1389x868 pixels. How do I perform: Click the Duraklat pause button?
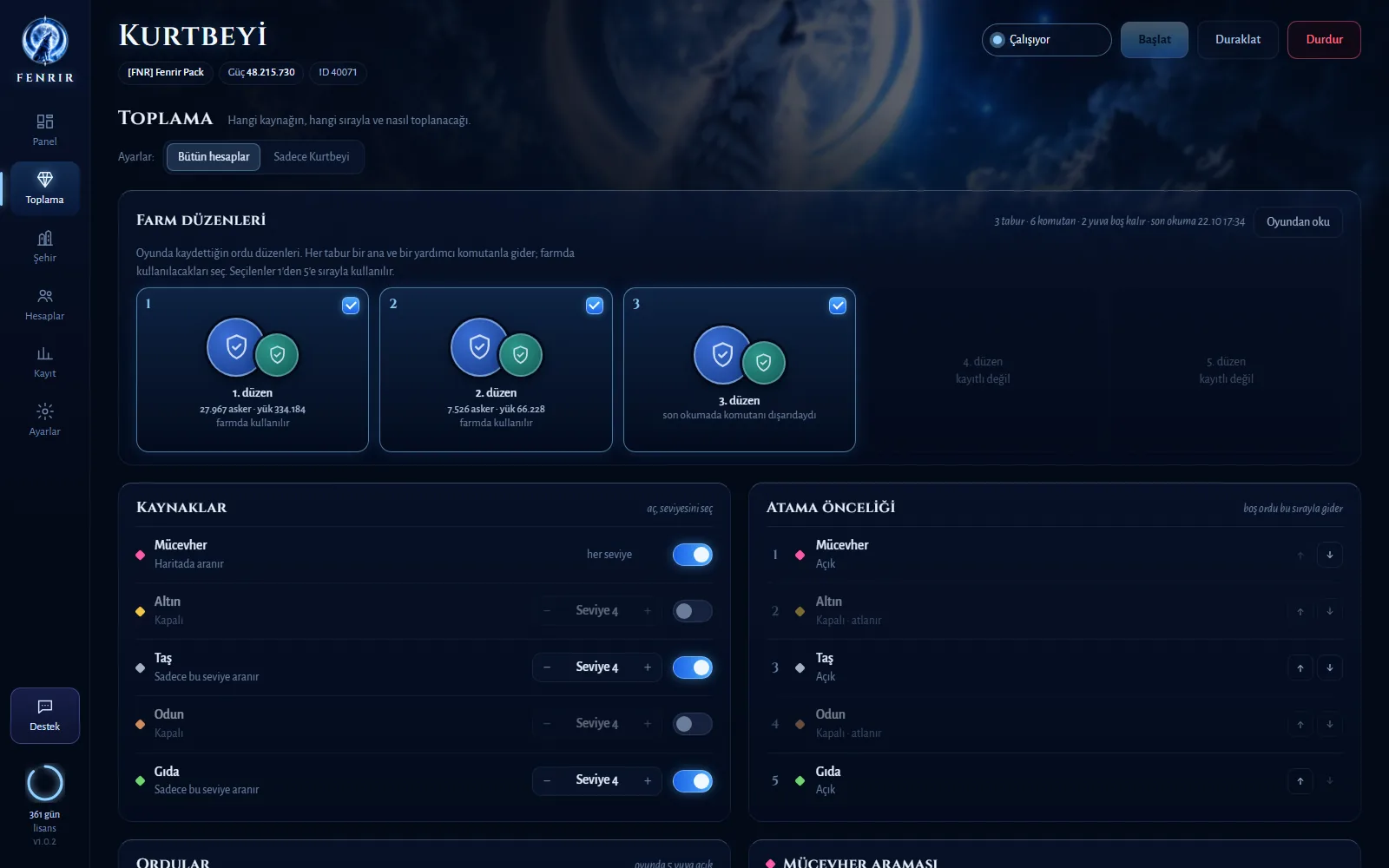(x=1238, y=40)
